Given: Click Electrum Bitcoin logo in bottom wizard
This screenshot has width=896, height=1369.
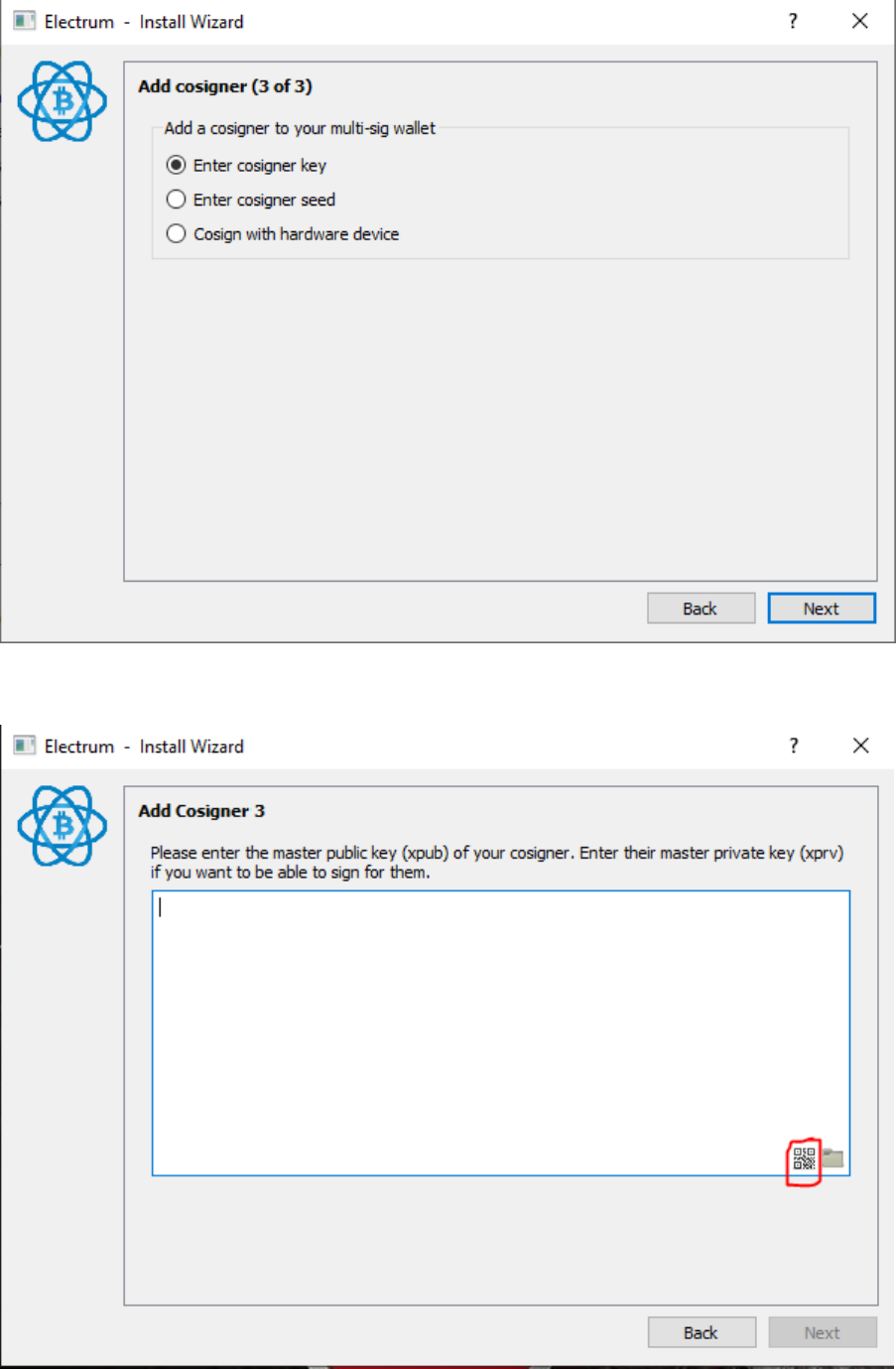Looking at the screenshot, I should coord(62,826).
